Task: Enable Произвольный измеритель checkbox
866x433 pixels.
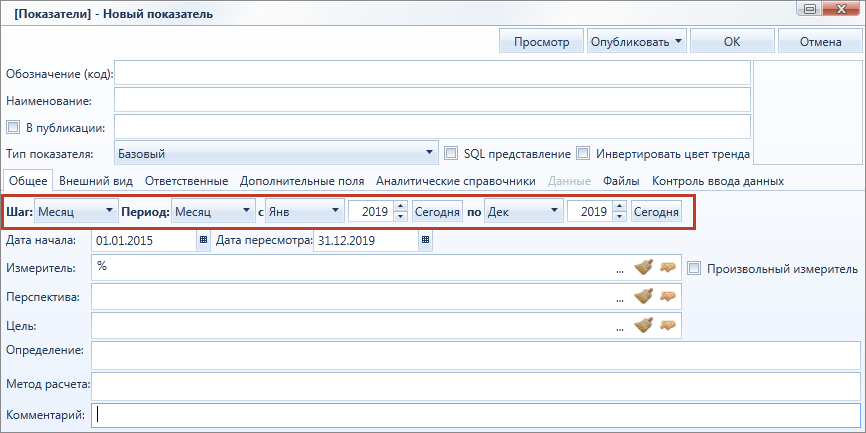Action: [x=694, y=269]
